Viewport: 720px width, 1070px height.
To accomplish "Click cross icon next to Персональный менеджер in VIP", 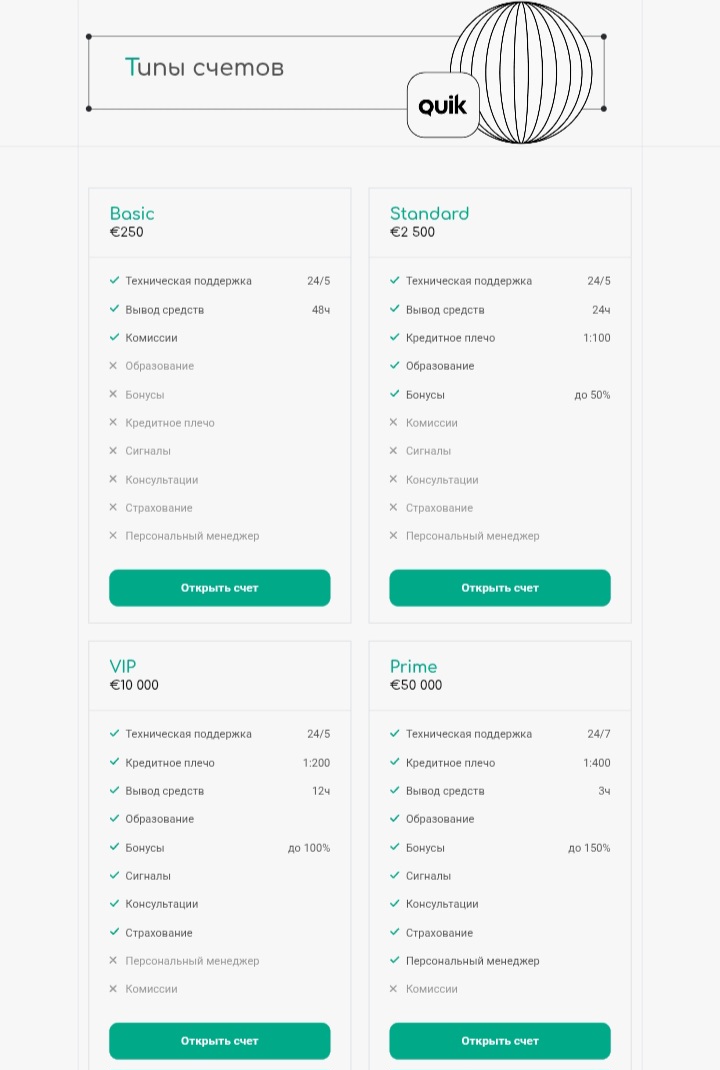I will pyautogui.click(x=113, y=960).
